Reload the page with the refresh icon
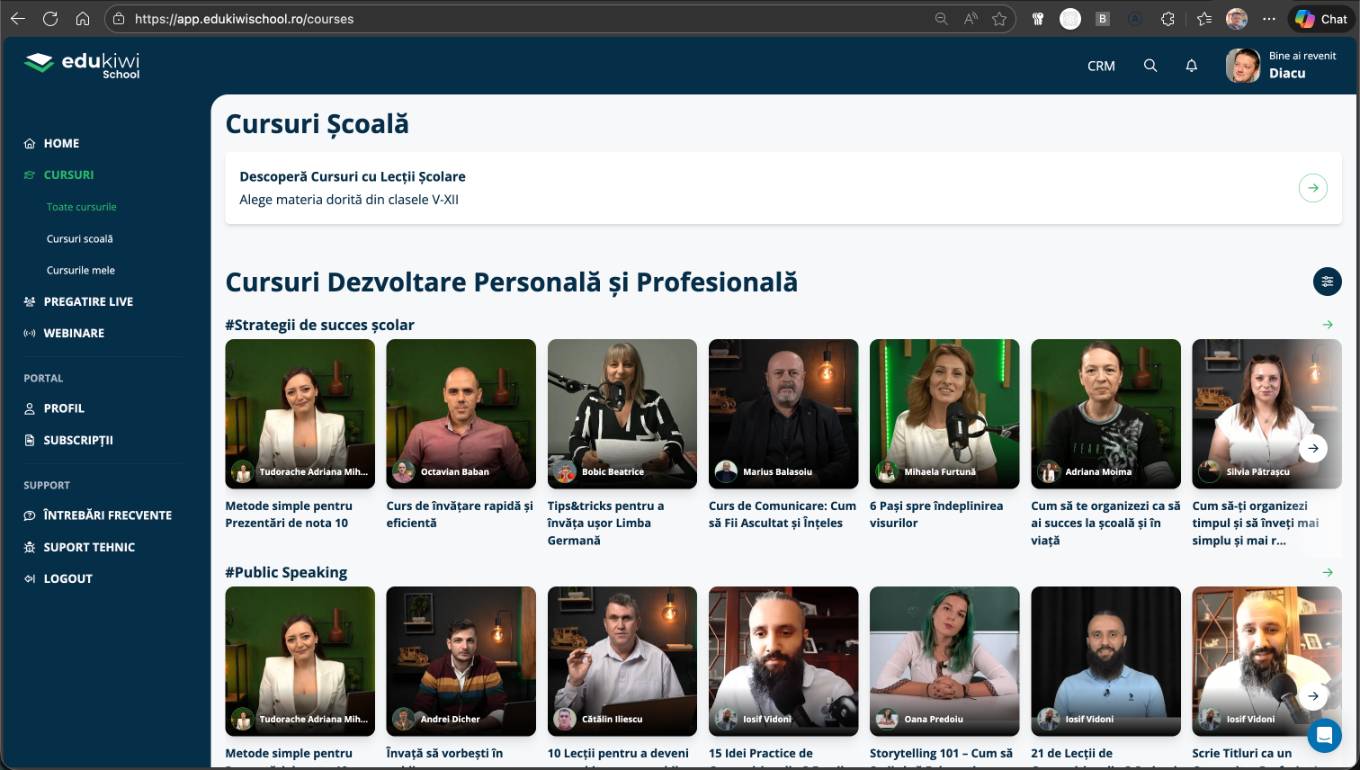The height and width of the screenshot is (770, 1360). pyautogui.click(x=50, y=19)
